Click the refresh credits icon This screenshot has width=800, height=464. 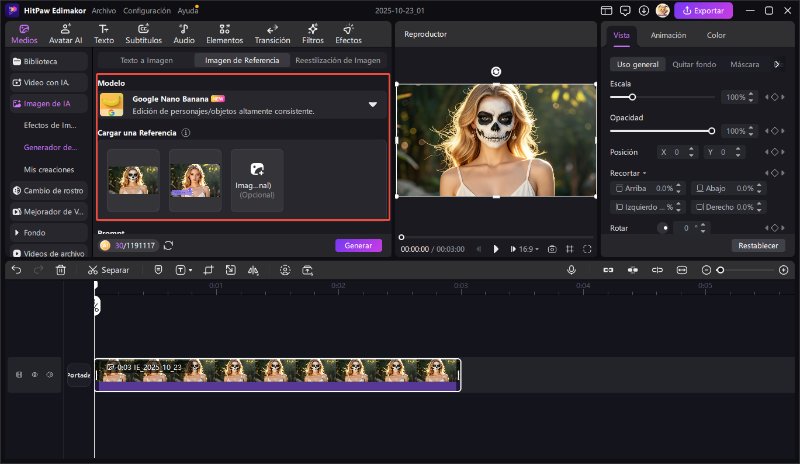pos(169,245)
